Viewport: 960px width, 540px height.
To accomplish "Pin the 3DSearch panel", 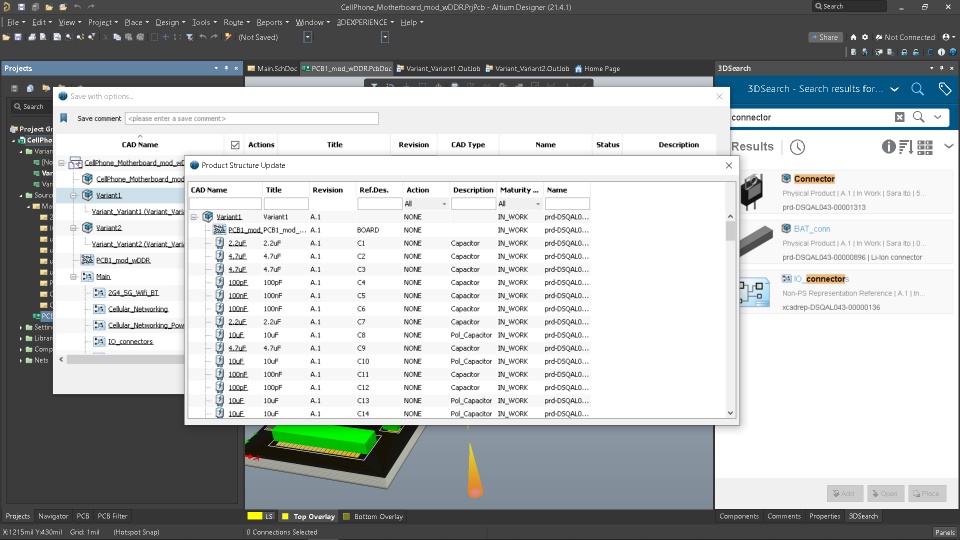I will click(942, 68).
